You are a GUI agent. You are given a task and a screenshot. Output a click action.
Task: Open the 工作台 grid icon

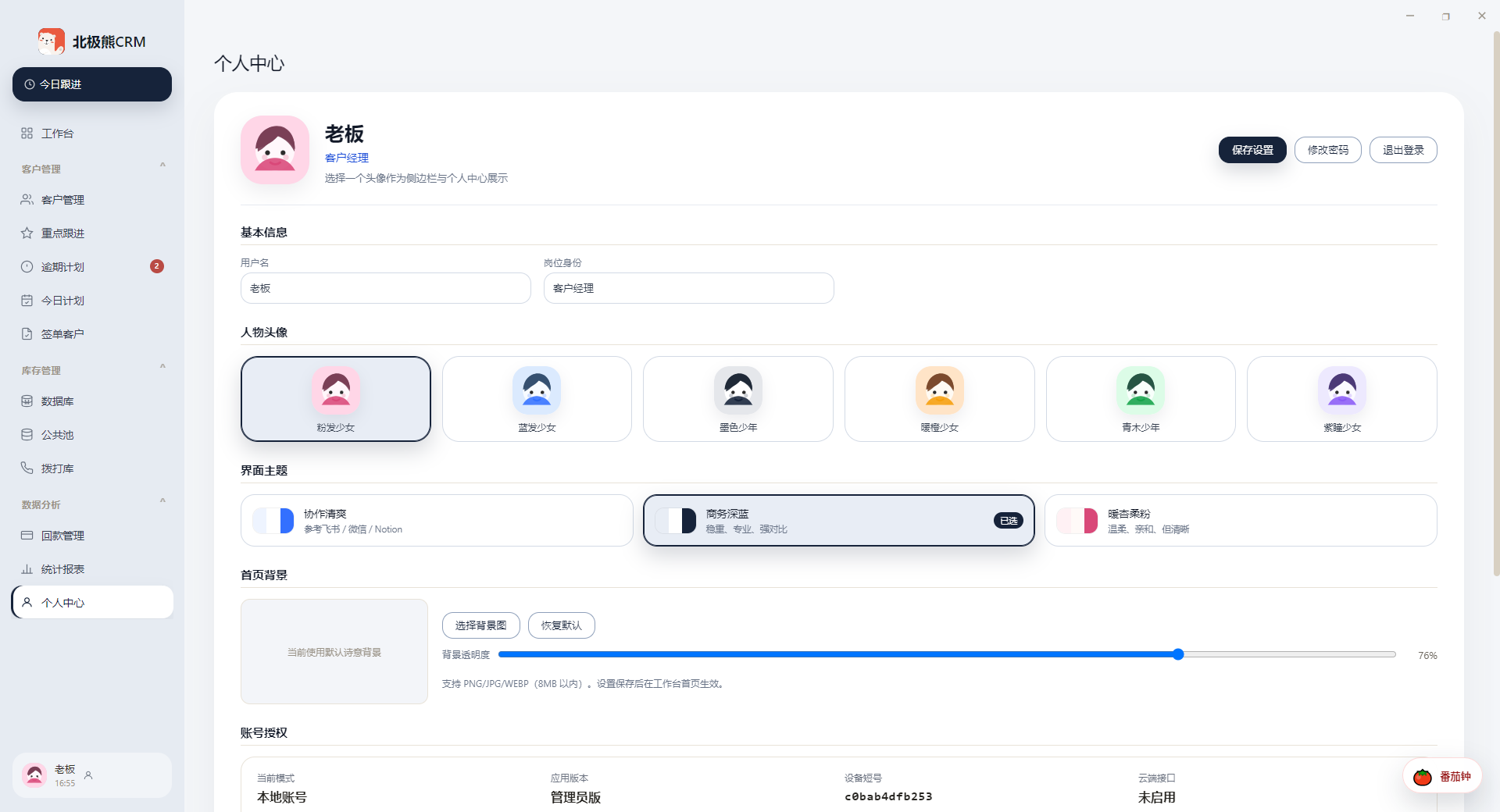(27, 134)
